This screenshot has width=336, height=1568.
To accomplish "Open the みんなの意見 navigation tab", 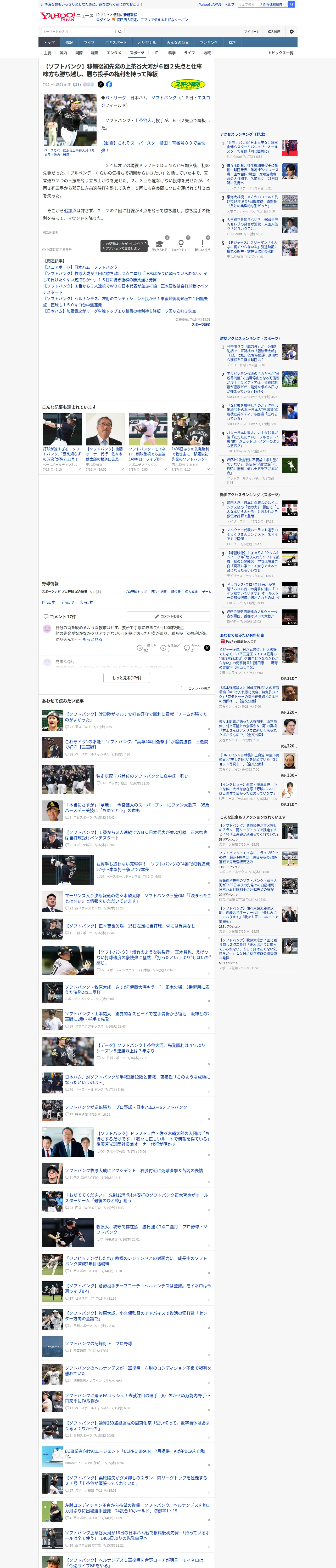I will (178, 43).
